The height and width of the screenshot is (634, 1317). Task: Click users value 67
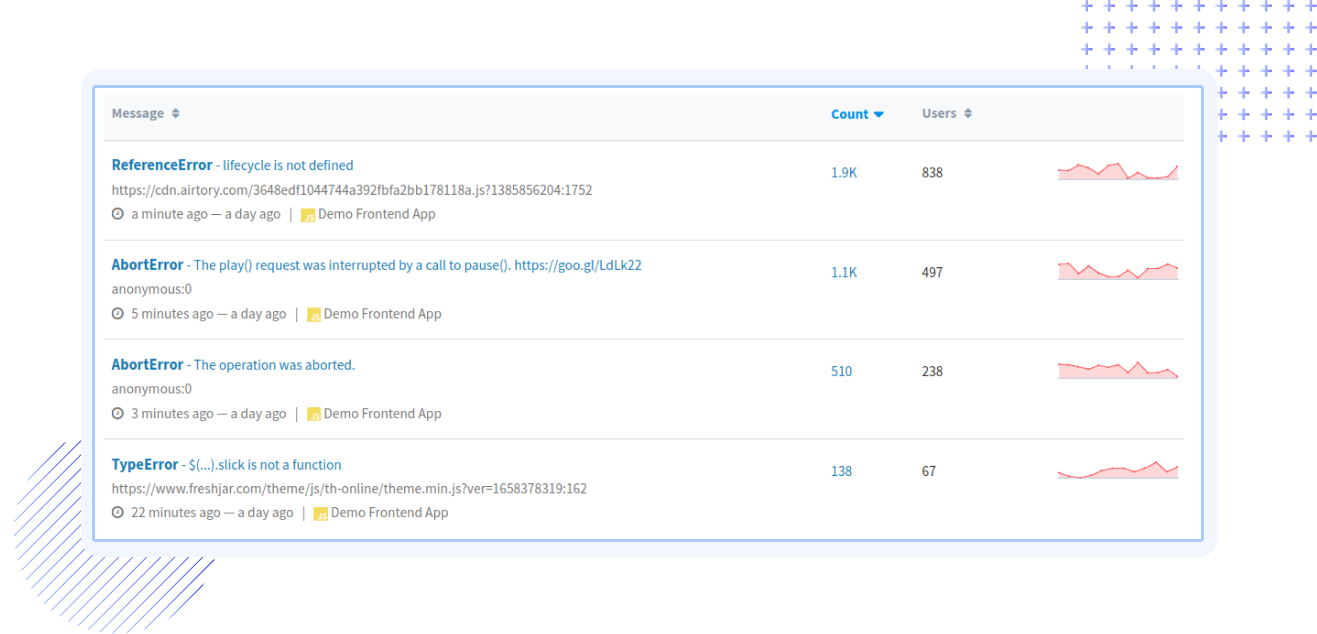[929, 471]
